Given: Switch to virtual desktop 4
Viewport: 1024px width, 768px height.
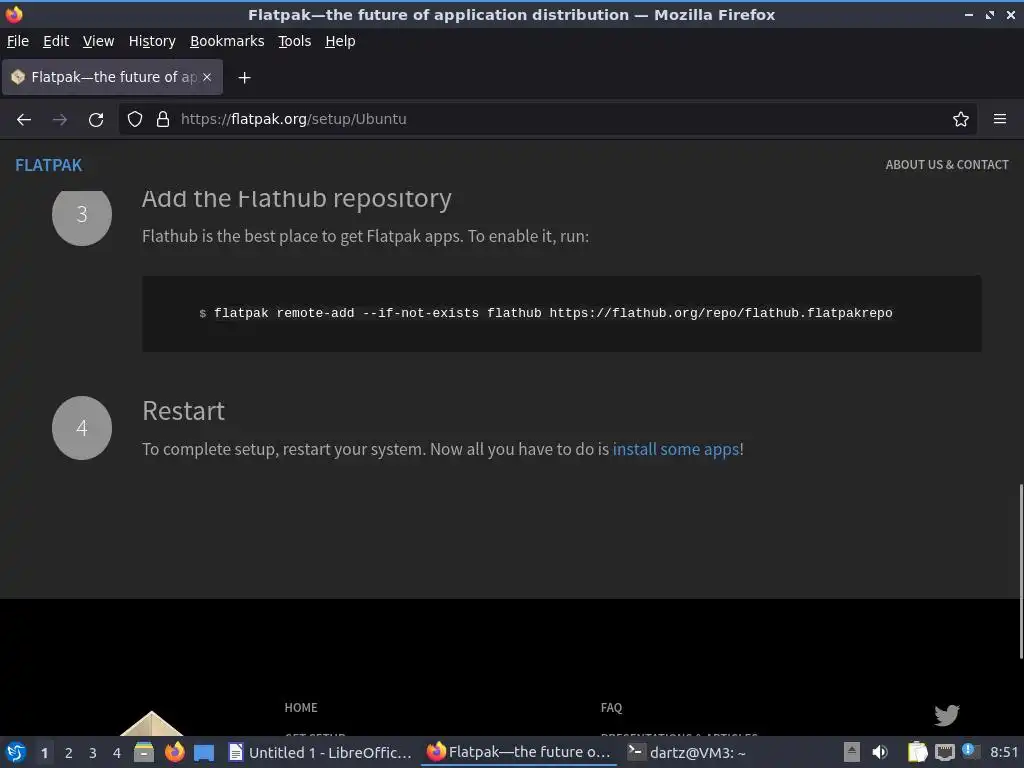Looking at the screenshot, I should click(x=117, y=753).
